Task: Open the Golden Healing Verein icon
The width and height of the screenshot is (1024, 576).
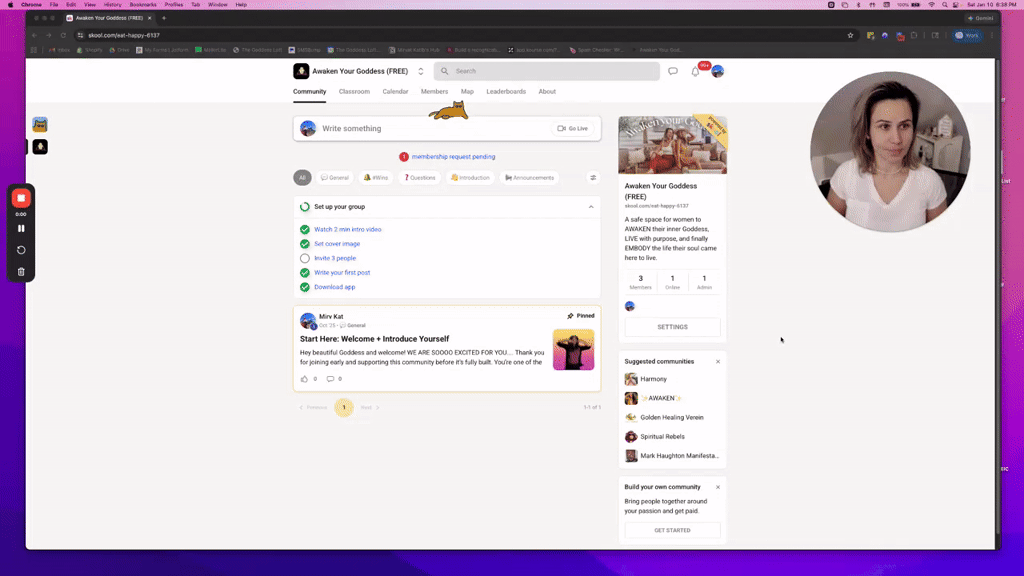Action: pos(631,417)
